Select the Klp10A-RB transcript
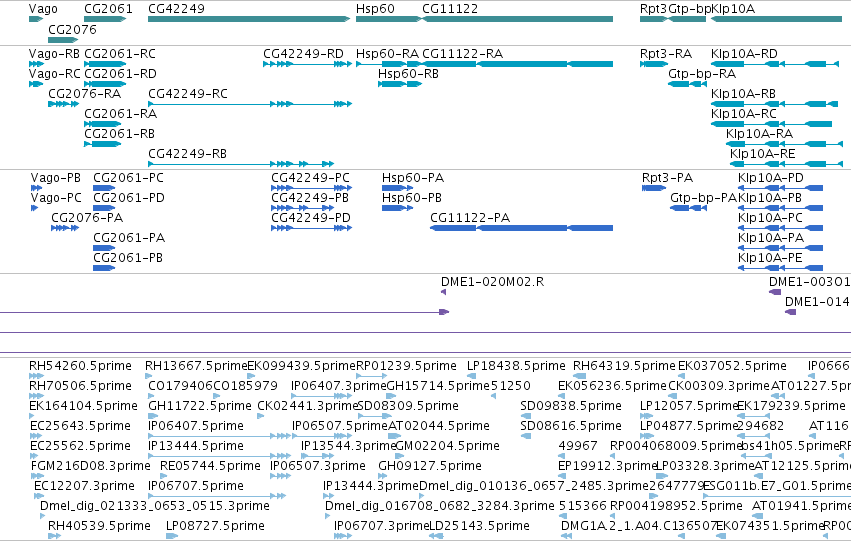 tap(774, 104)
